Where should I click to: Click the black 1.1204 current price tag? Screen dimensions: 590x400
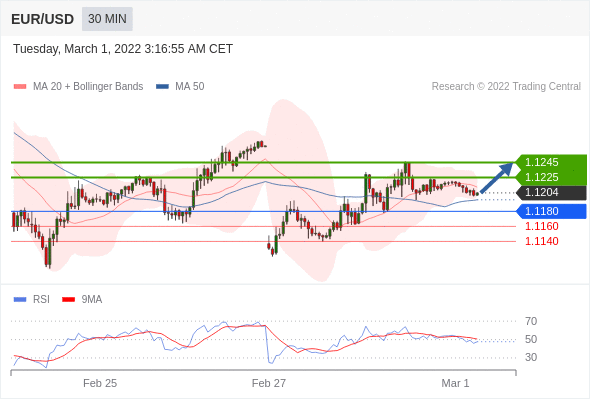point(551,193)
